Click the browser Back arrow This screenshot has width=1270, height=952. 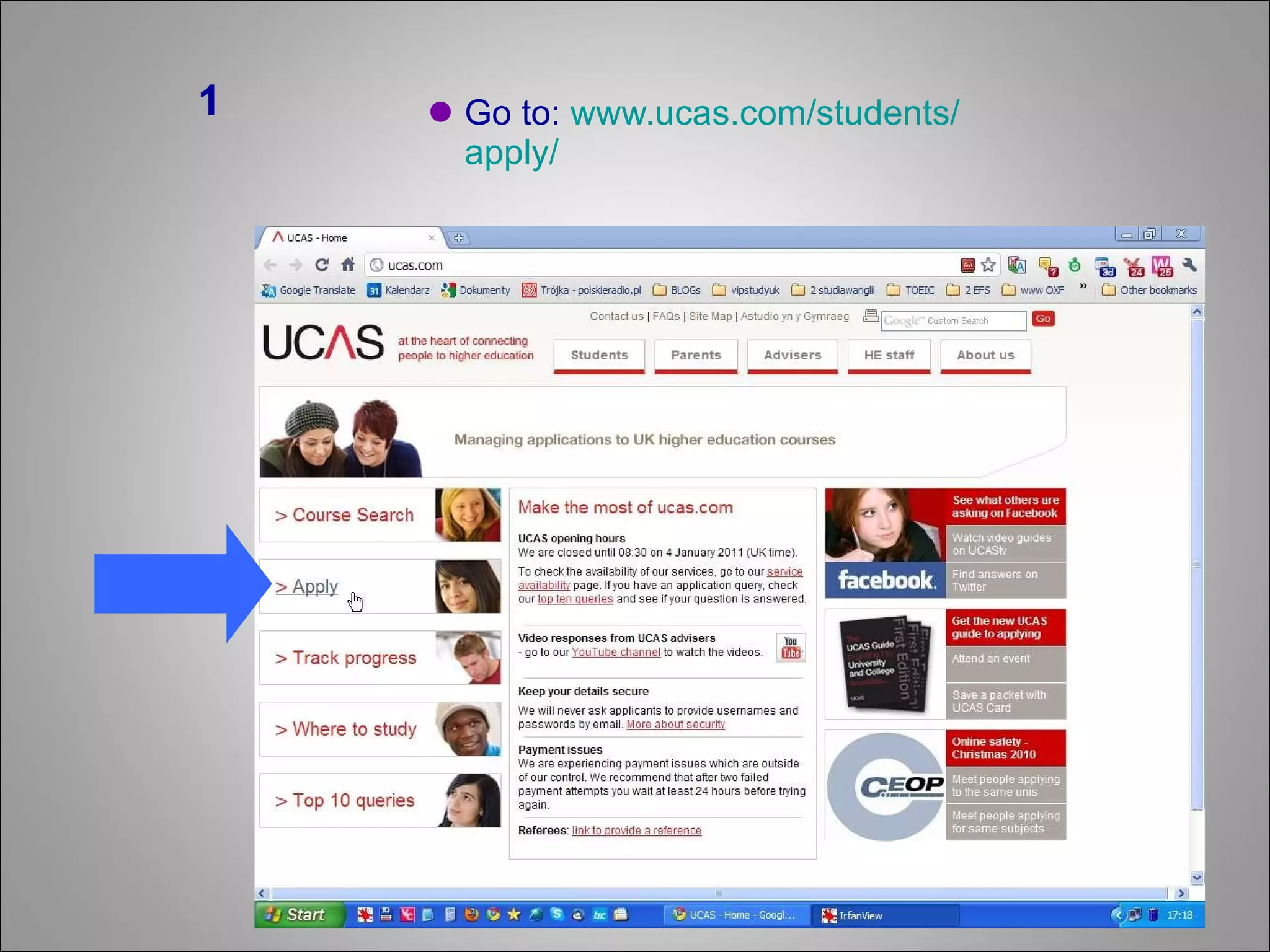click(x=270, y=265)
